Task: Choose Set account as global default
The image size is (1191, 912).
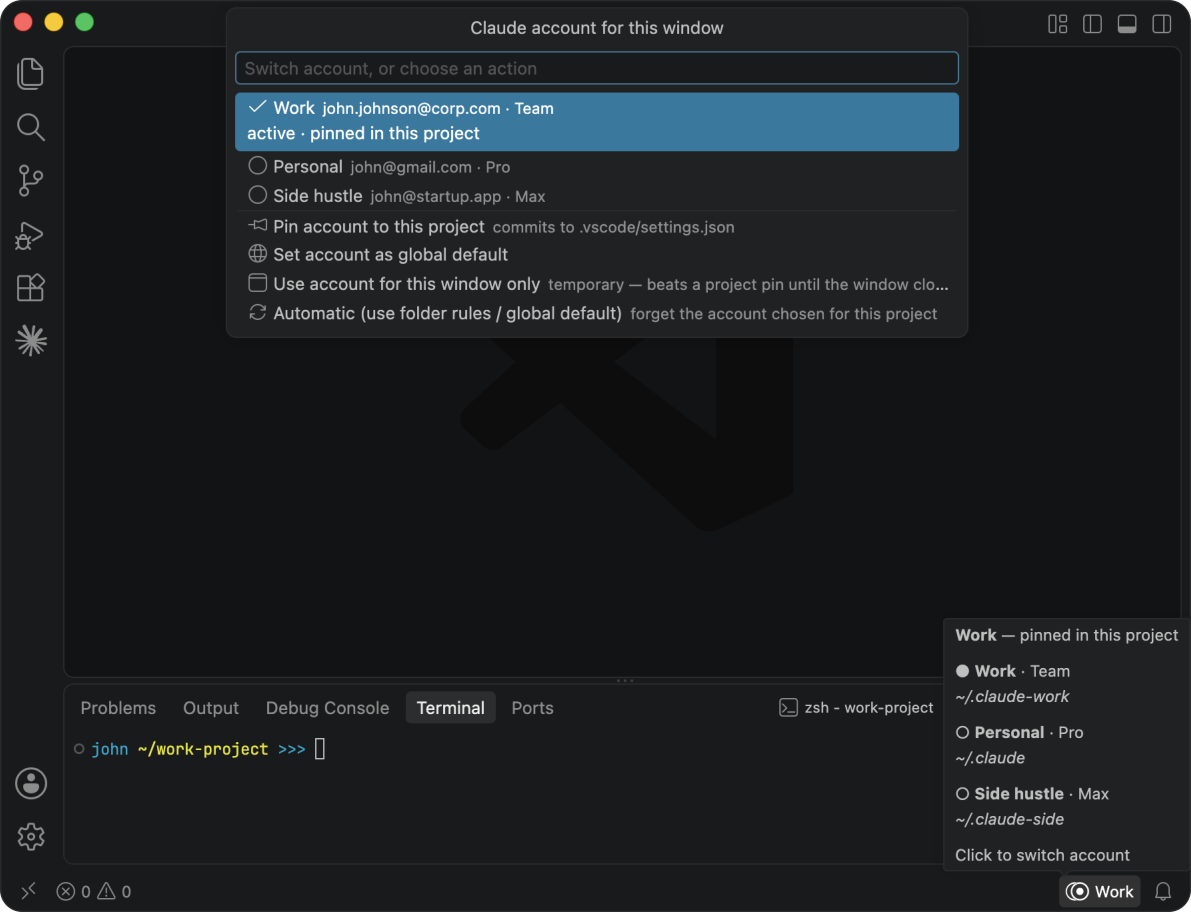Action: coord(597,254)
